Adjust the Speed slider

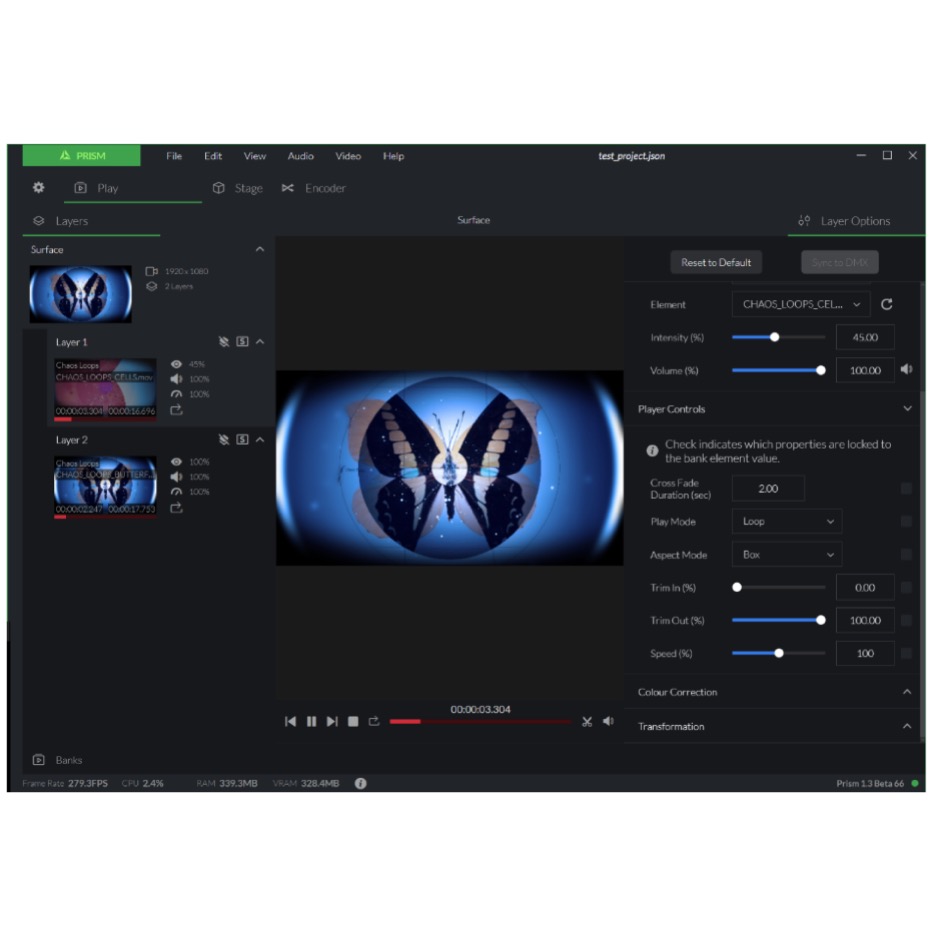tap(778, 654)
